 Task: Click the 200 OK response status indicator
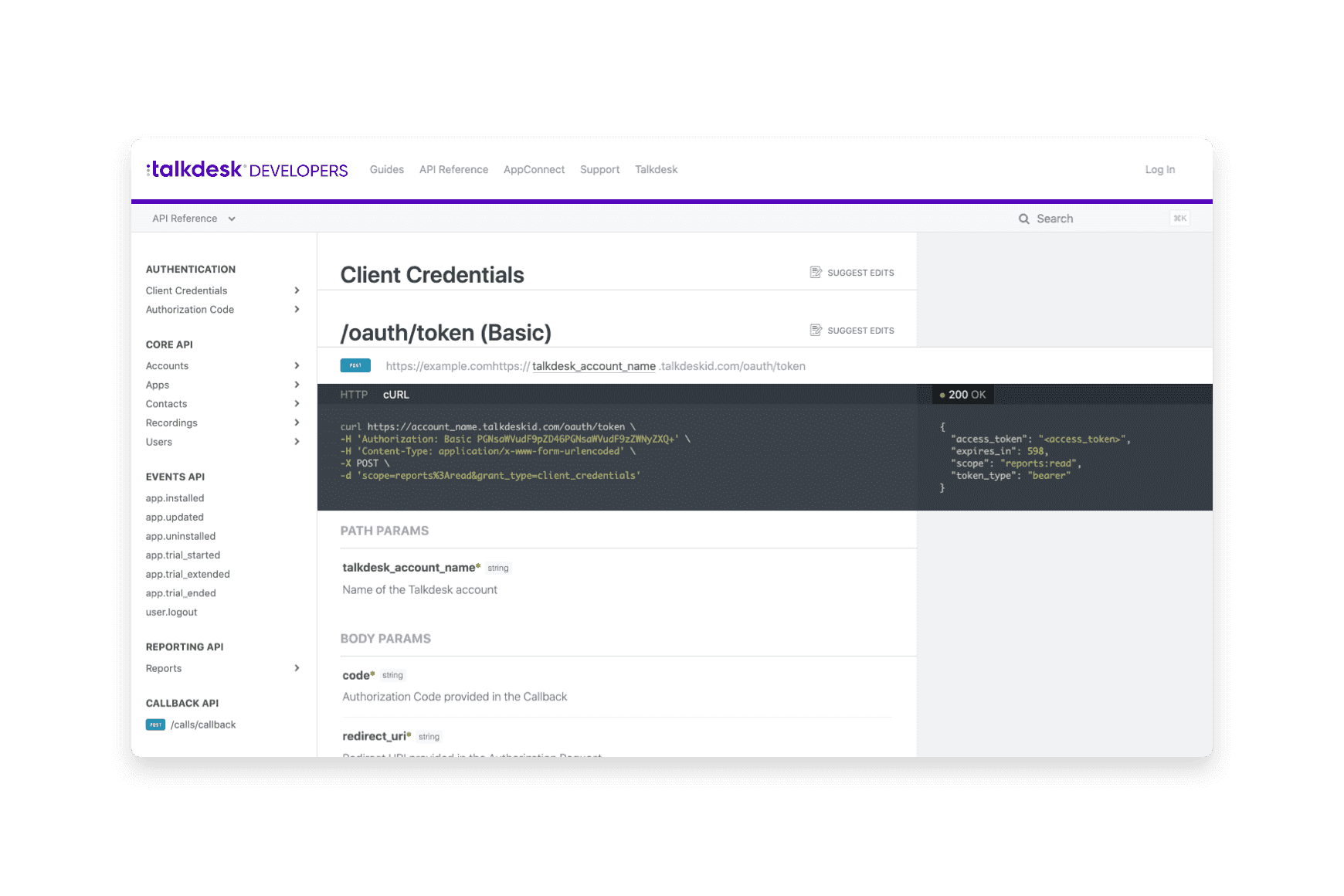pos(962,394)
